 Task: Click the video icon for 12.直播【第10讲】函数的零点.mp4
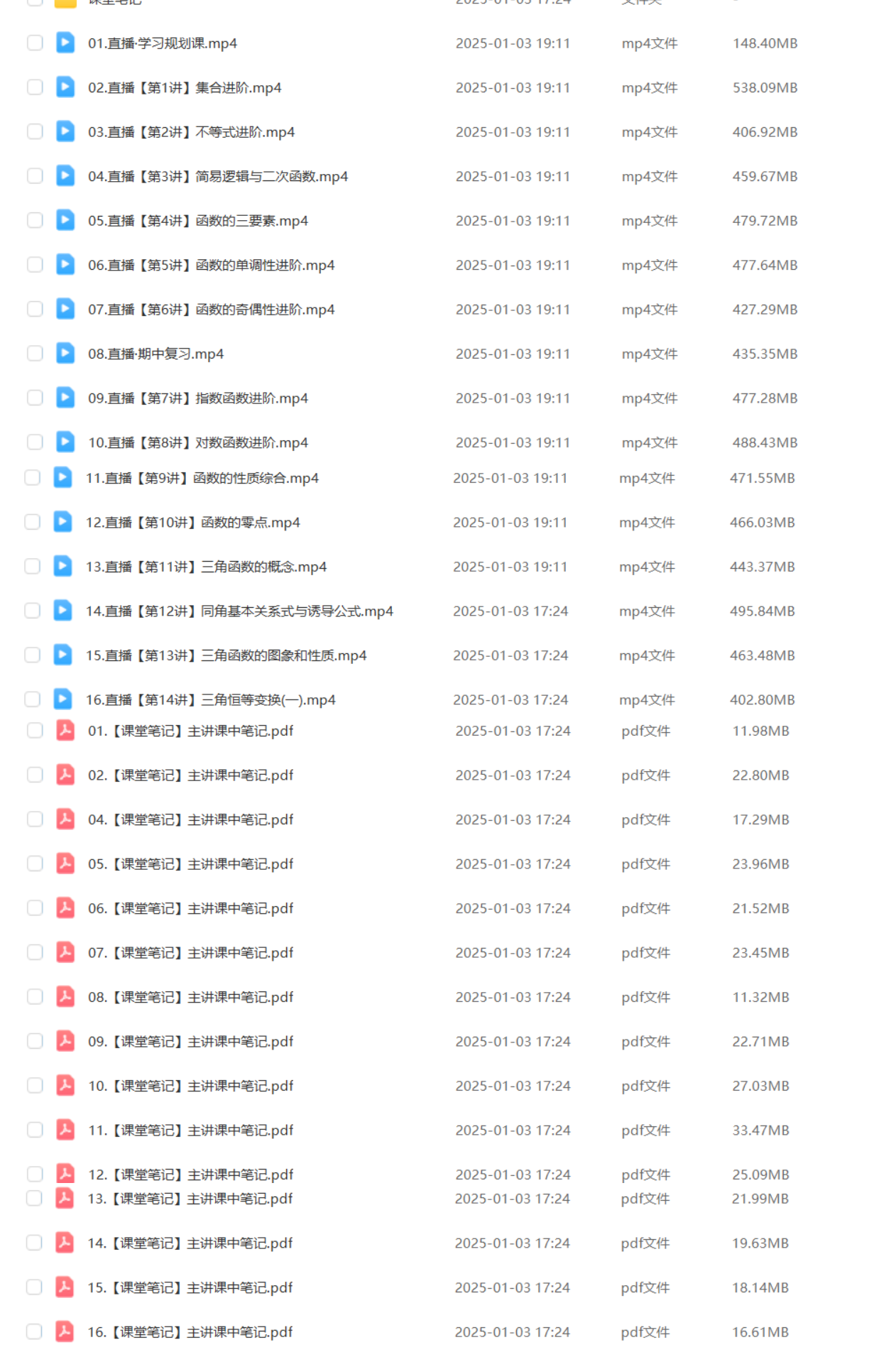(x=62, y=522)
